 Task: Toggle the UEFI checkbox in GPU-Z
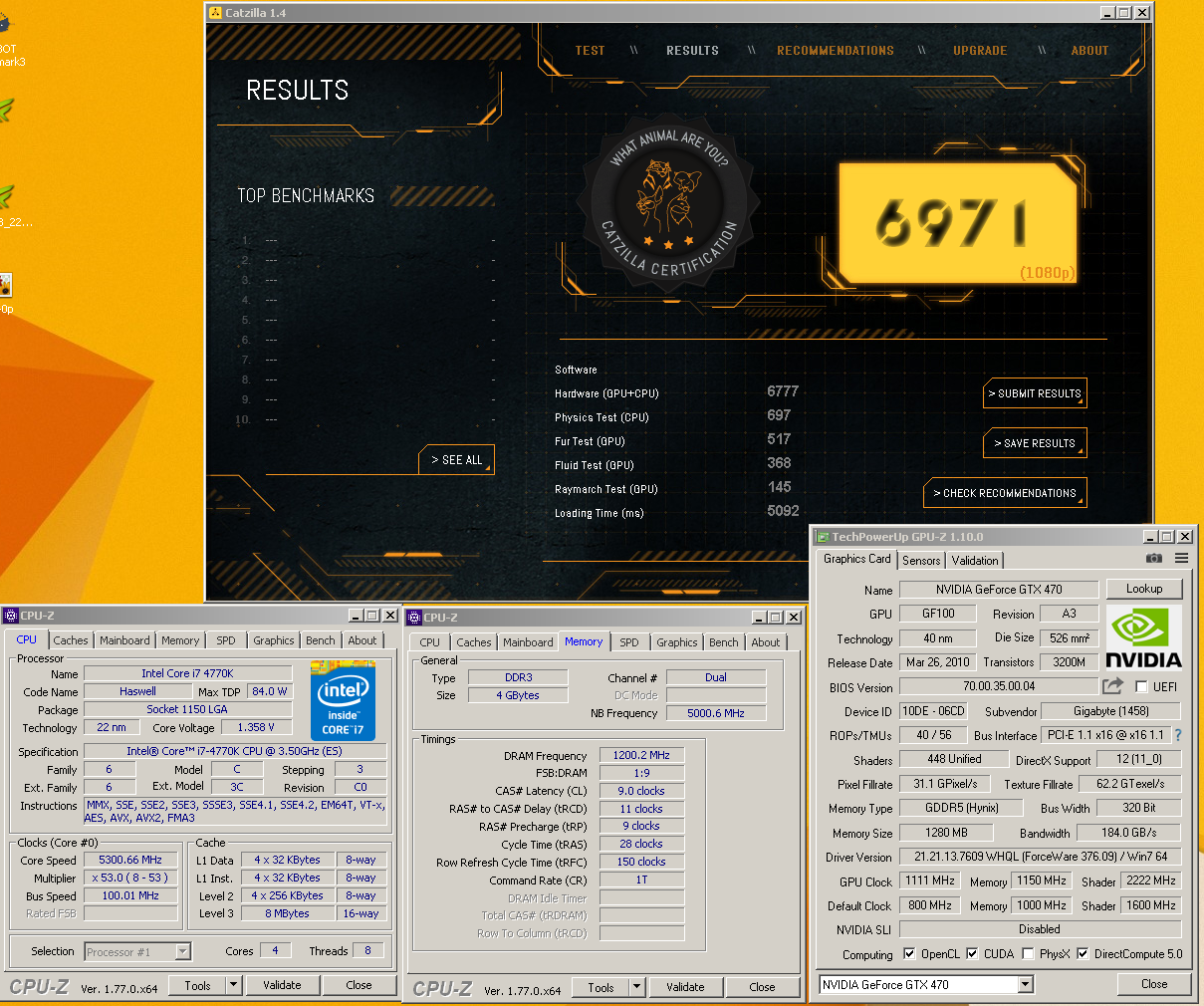[1141, 686]
